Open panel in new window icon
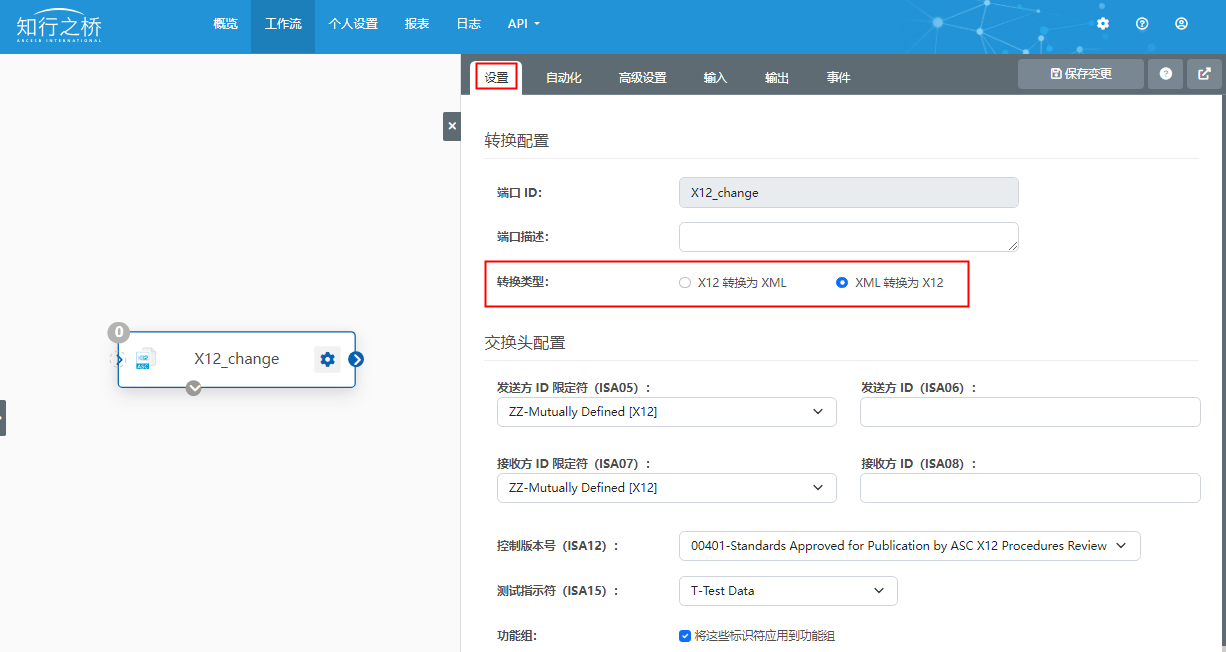1226x652 pixels. tap(1204, 74)
